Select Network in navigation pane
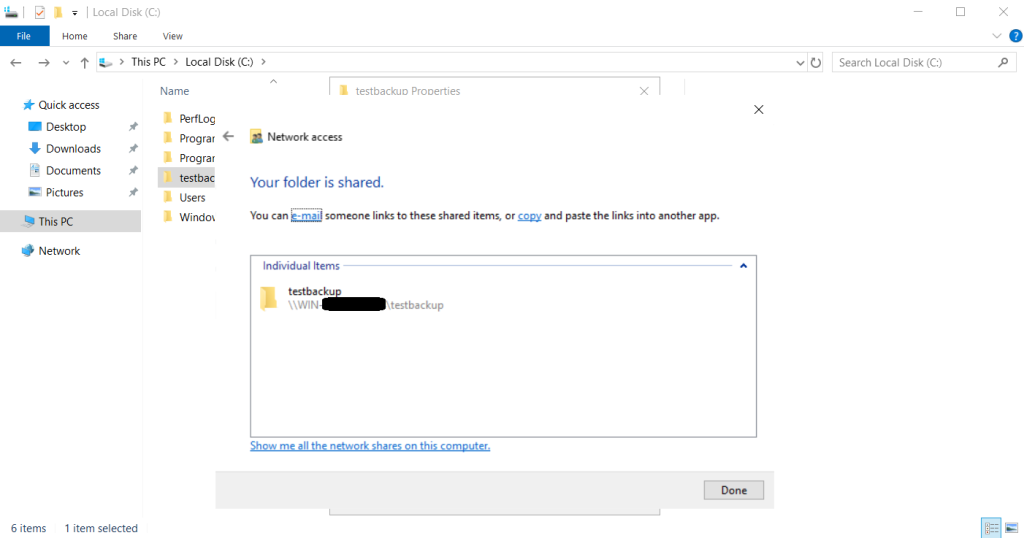Viewport: 1024px width, 538px height. [x=59, y=251]
